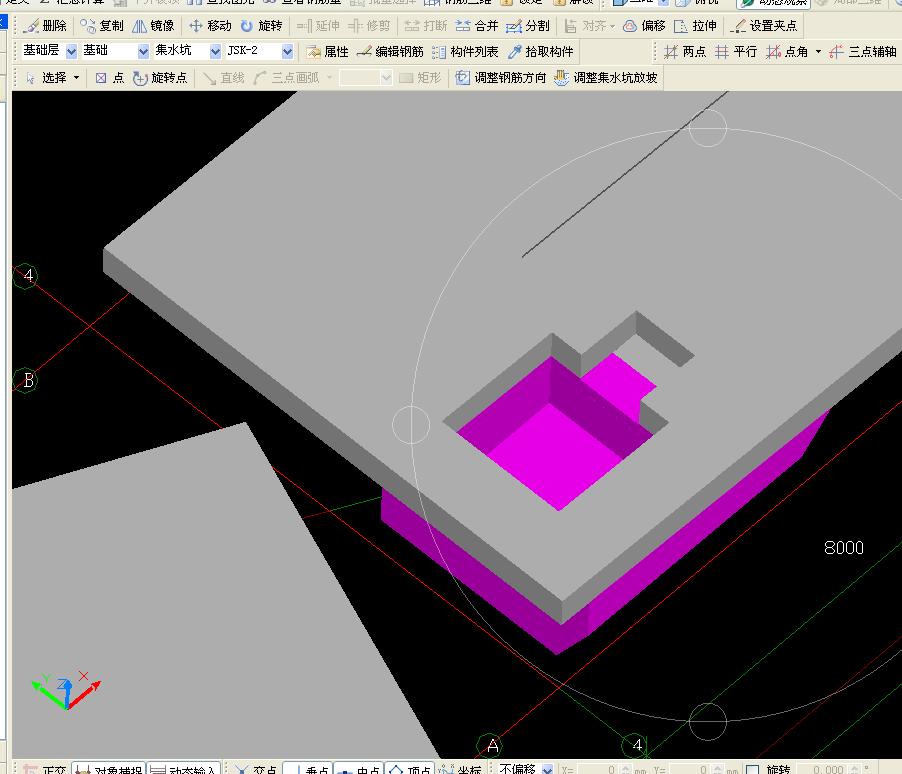Activate the 镜像 (Mirror) tool

coord(153,26)
